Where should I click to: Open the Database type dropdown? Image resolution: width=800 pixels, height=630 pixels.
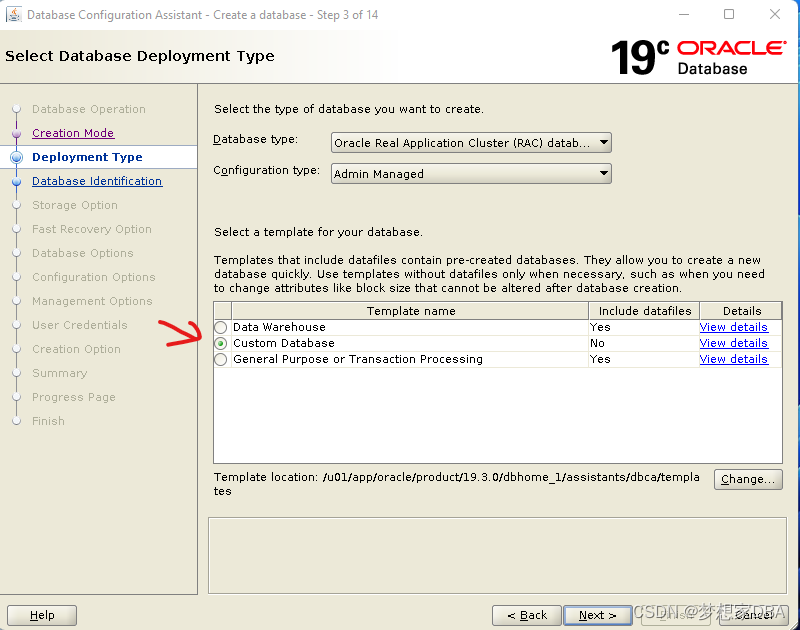(x=471, y=143)
